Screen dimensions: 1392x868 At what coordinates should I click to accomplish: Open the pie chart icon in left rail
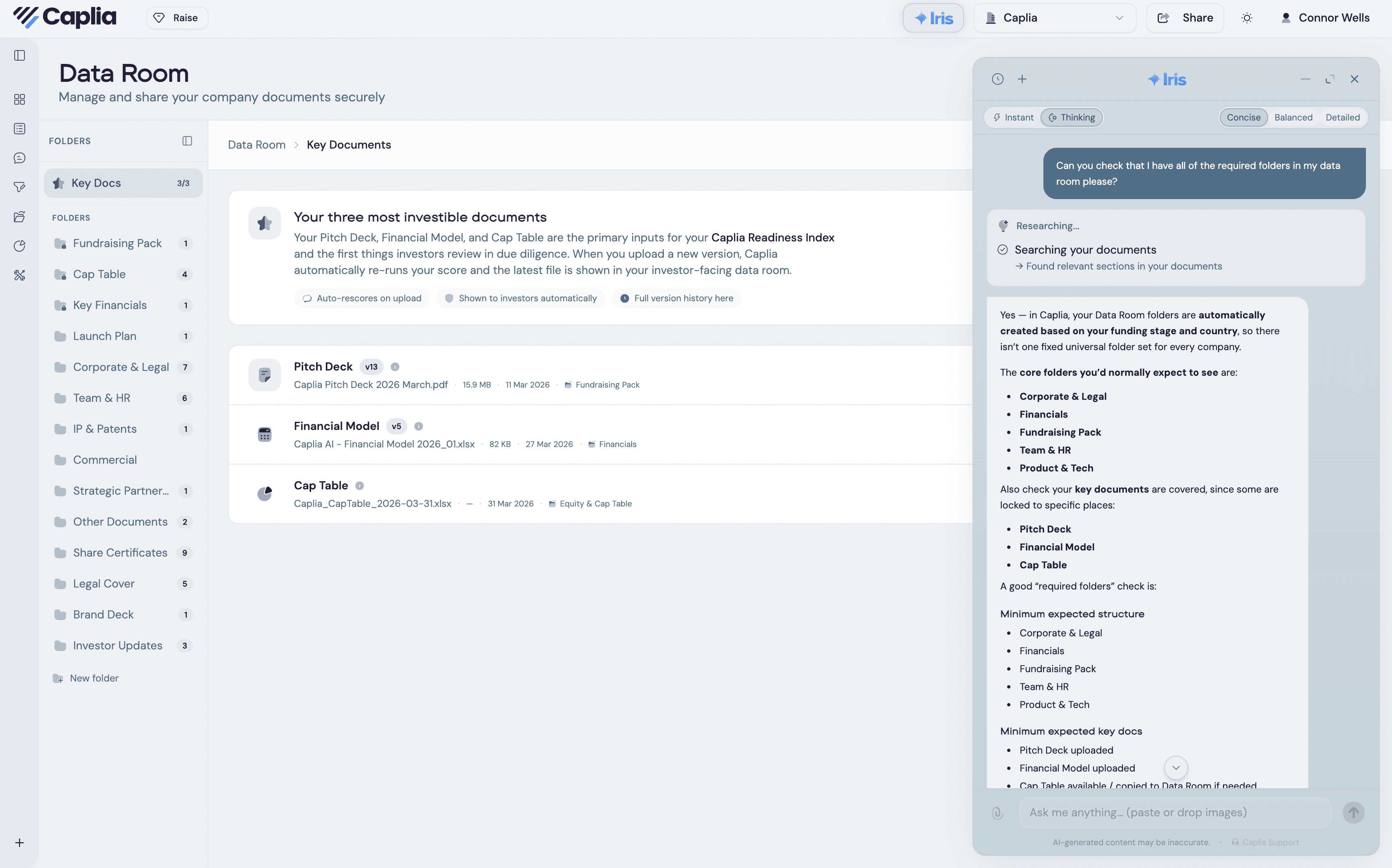(20, 246)
